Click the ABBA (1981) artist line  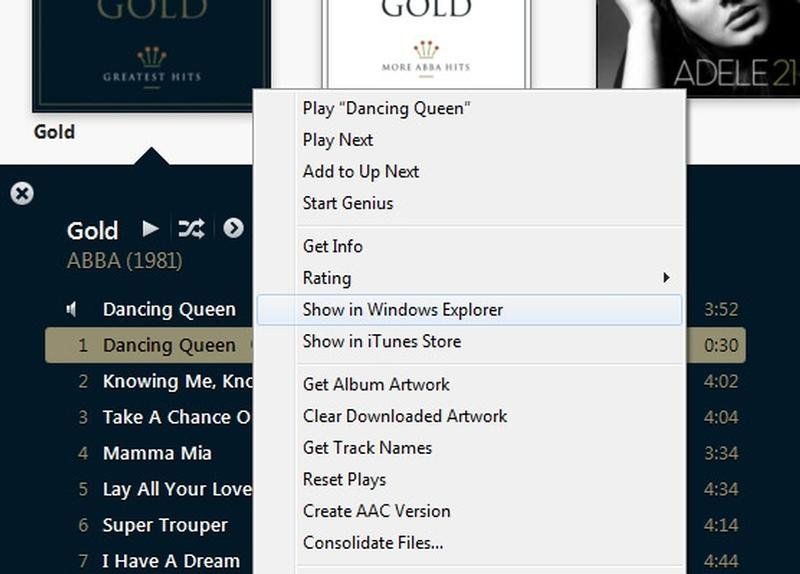(x=124, y=261)
